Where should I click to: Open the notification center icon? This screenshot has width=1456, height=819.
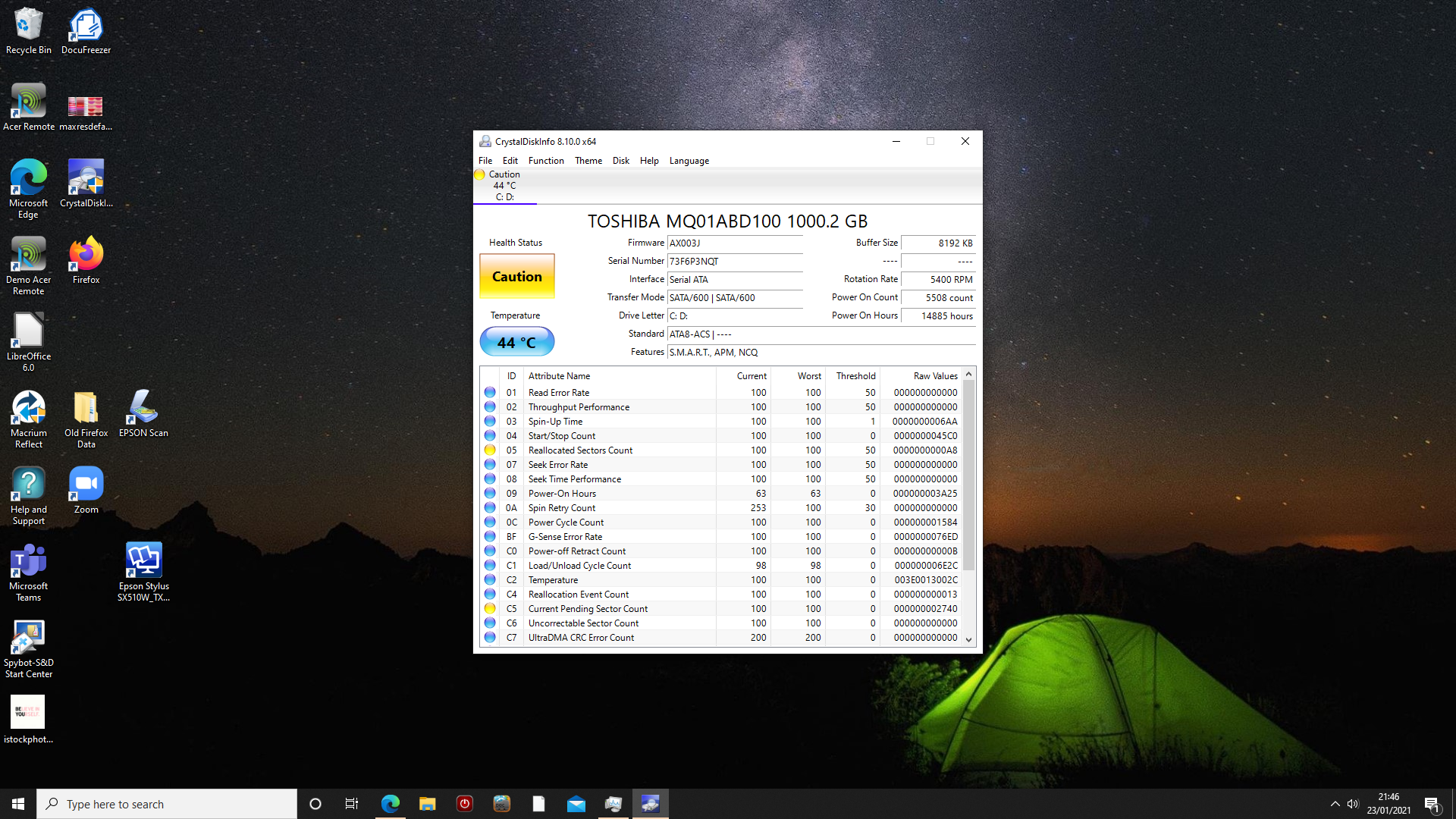[1432, 804]
